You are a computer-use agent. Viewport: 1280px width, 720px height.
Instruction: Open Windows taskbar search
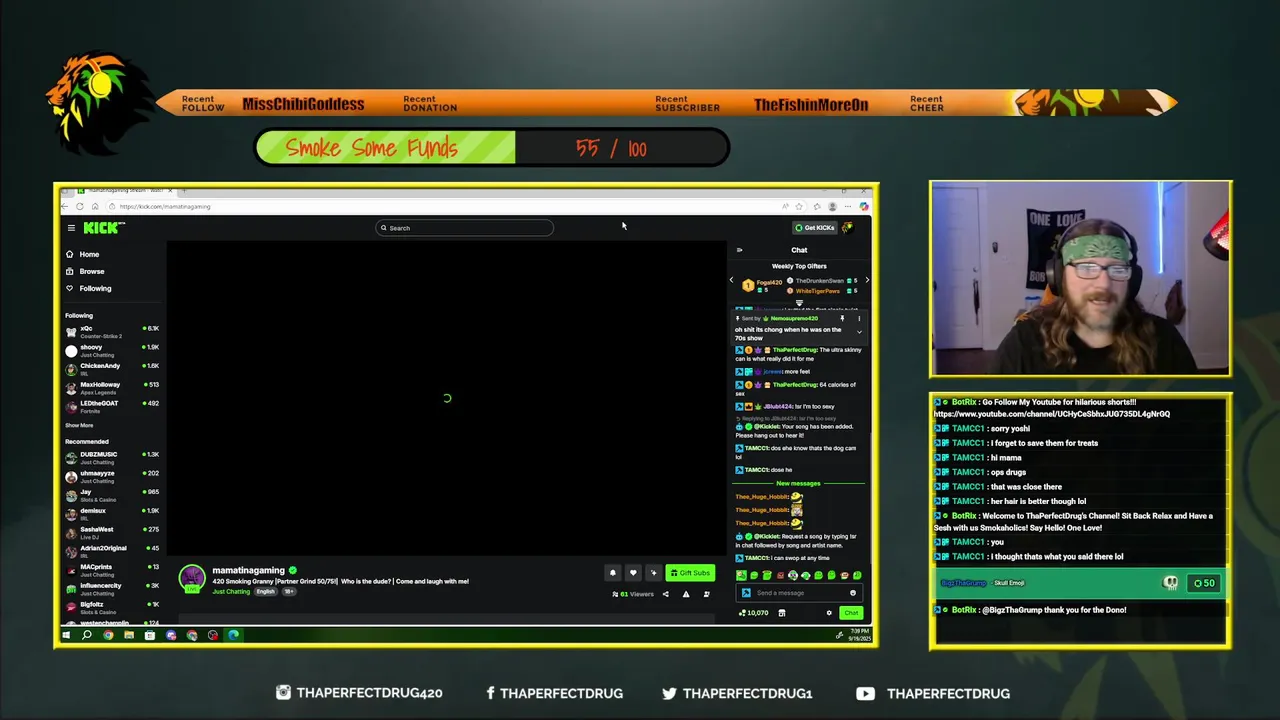87,635
